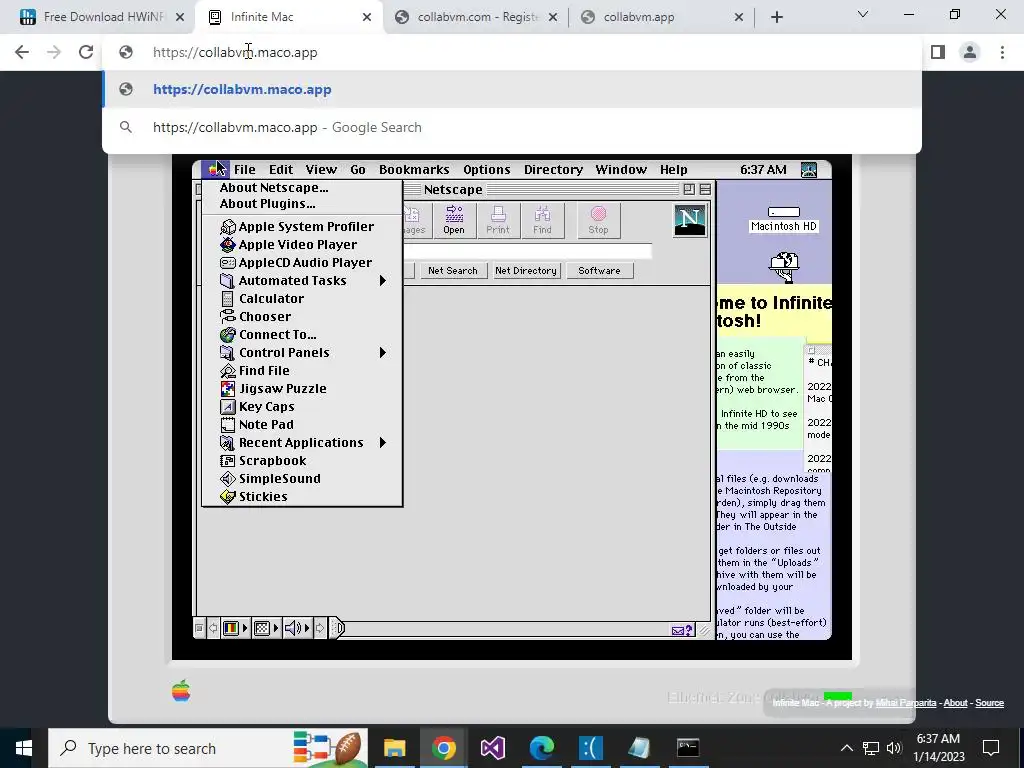
Task: Click the Netscape Stop toolbar button
Action: click(x=598, y=220)
